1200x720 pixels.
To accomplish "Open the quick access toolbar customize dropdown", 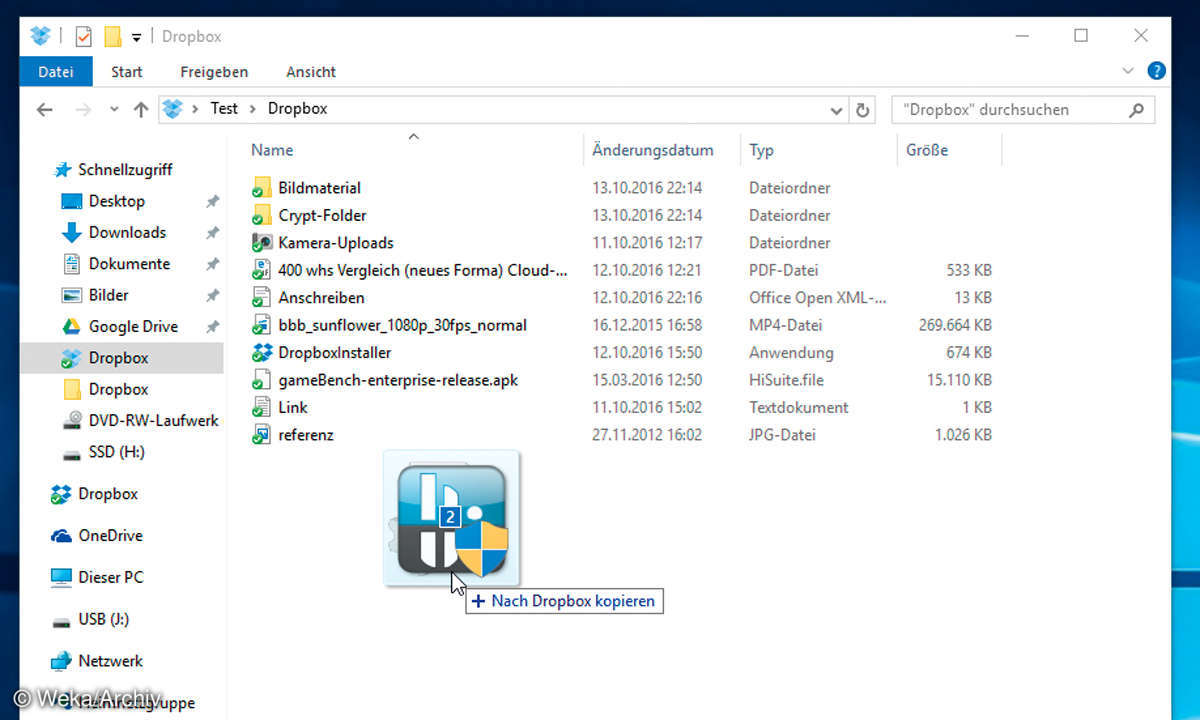I will click(x=136, y=37).
